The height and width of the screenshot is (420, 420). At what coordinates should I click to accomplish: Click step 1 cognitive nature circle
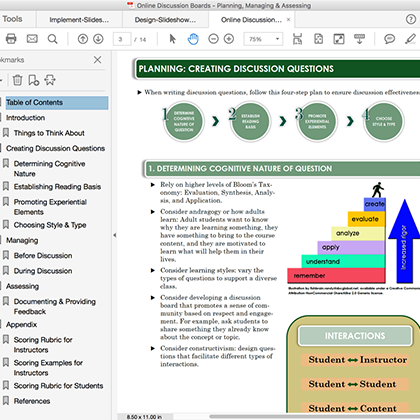click(x=184, y=121)
